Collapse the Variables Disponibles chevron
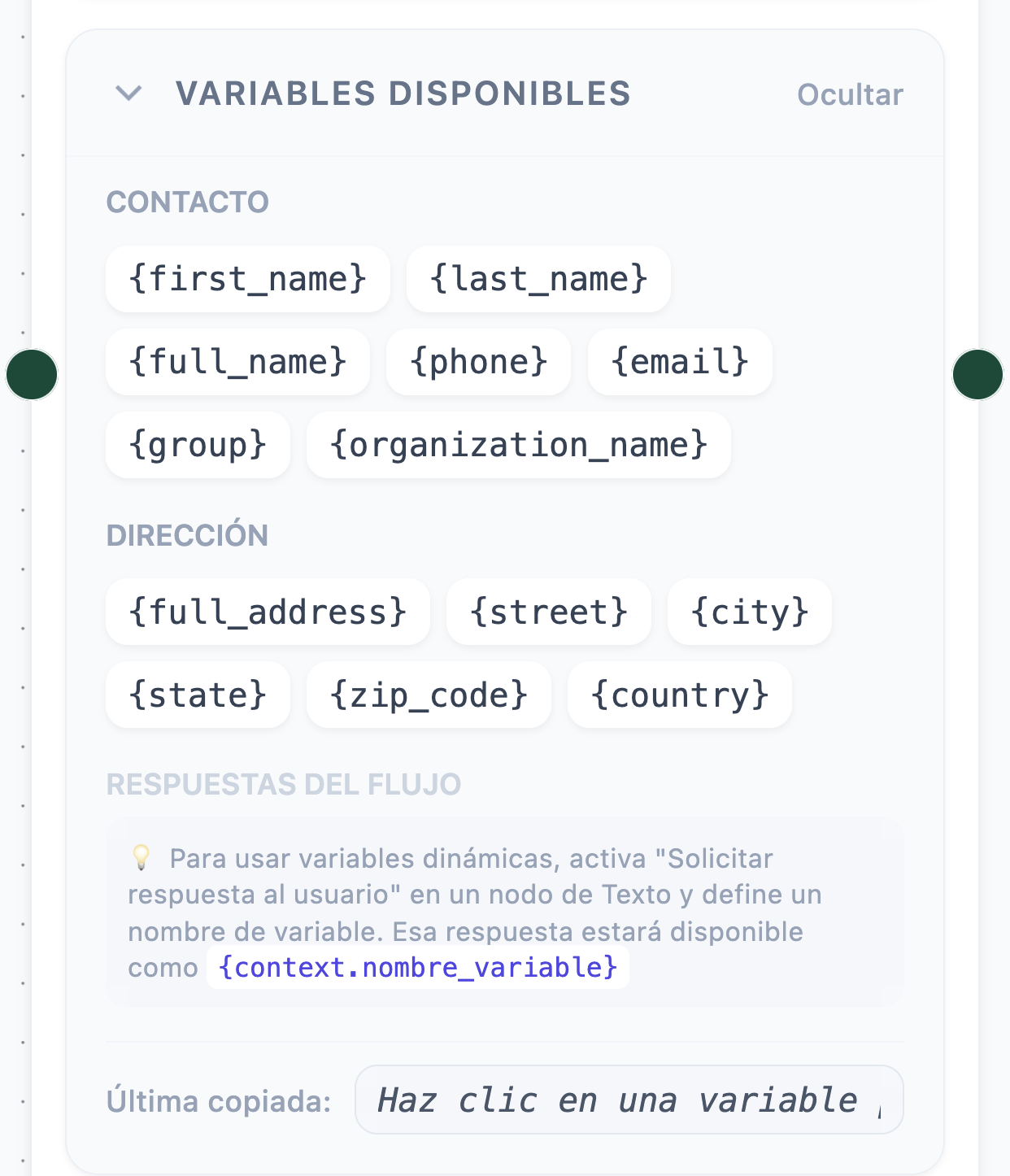 click(x=128, y=94)
